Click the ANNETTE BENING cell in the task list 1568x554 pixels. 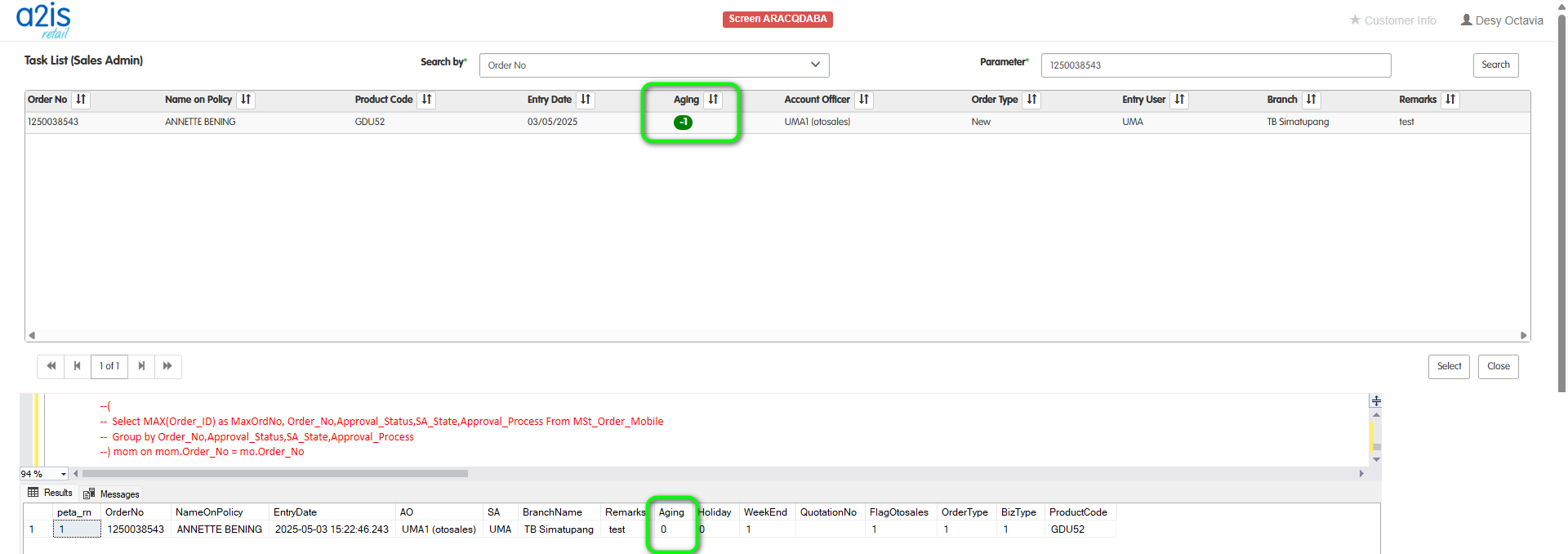[200, 122]
